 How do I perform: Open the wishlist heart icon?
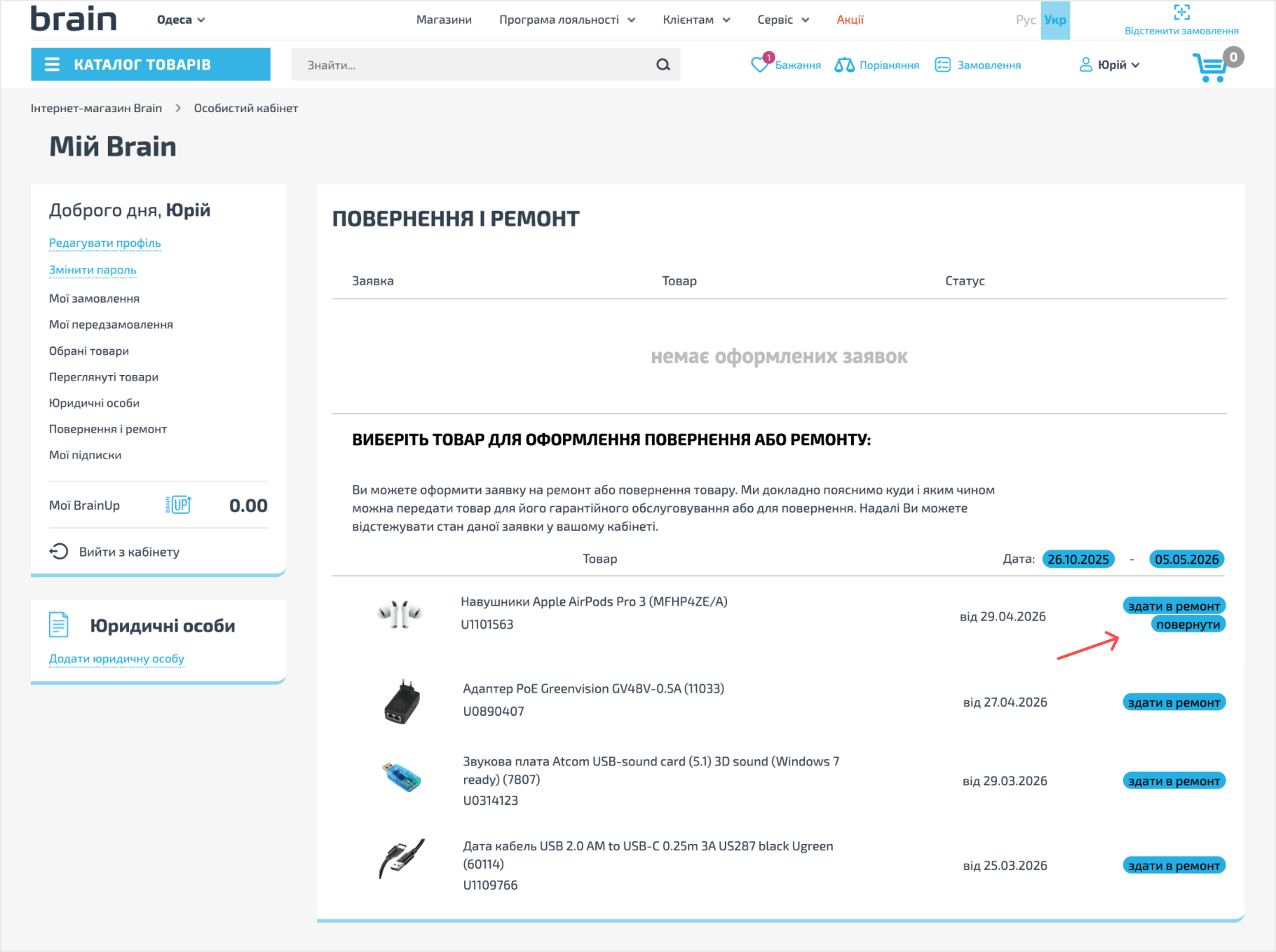759,64
